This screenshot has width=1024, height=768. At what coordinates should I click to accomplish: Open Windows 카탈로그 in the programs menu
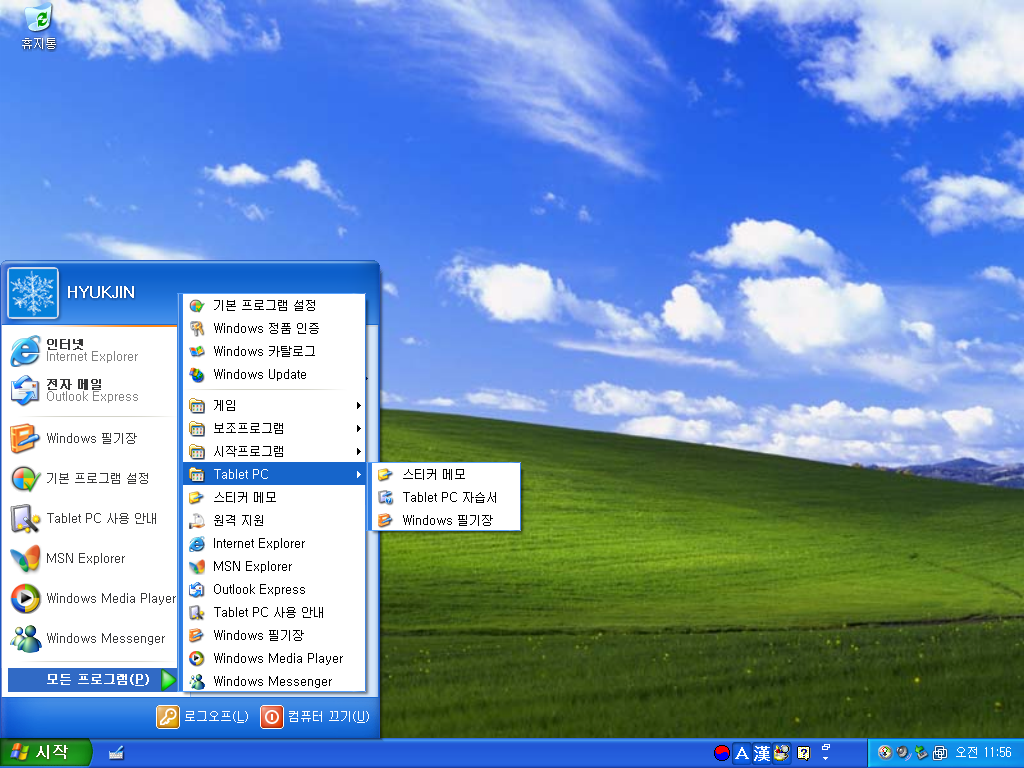(x=274, y=351)
